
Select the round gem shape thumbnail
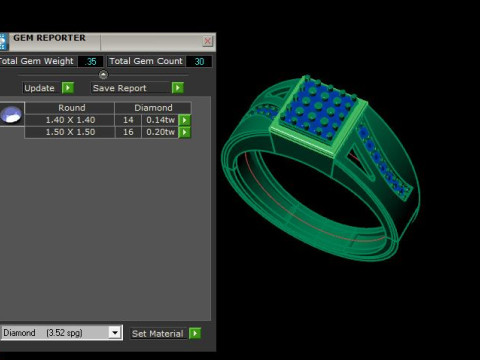click(x=11, y=114)
